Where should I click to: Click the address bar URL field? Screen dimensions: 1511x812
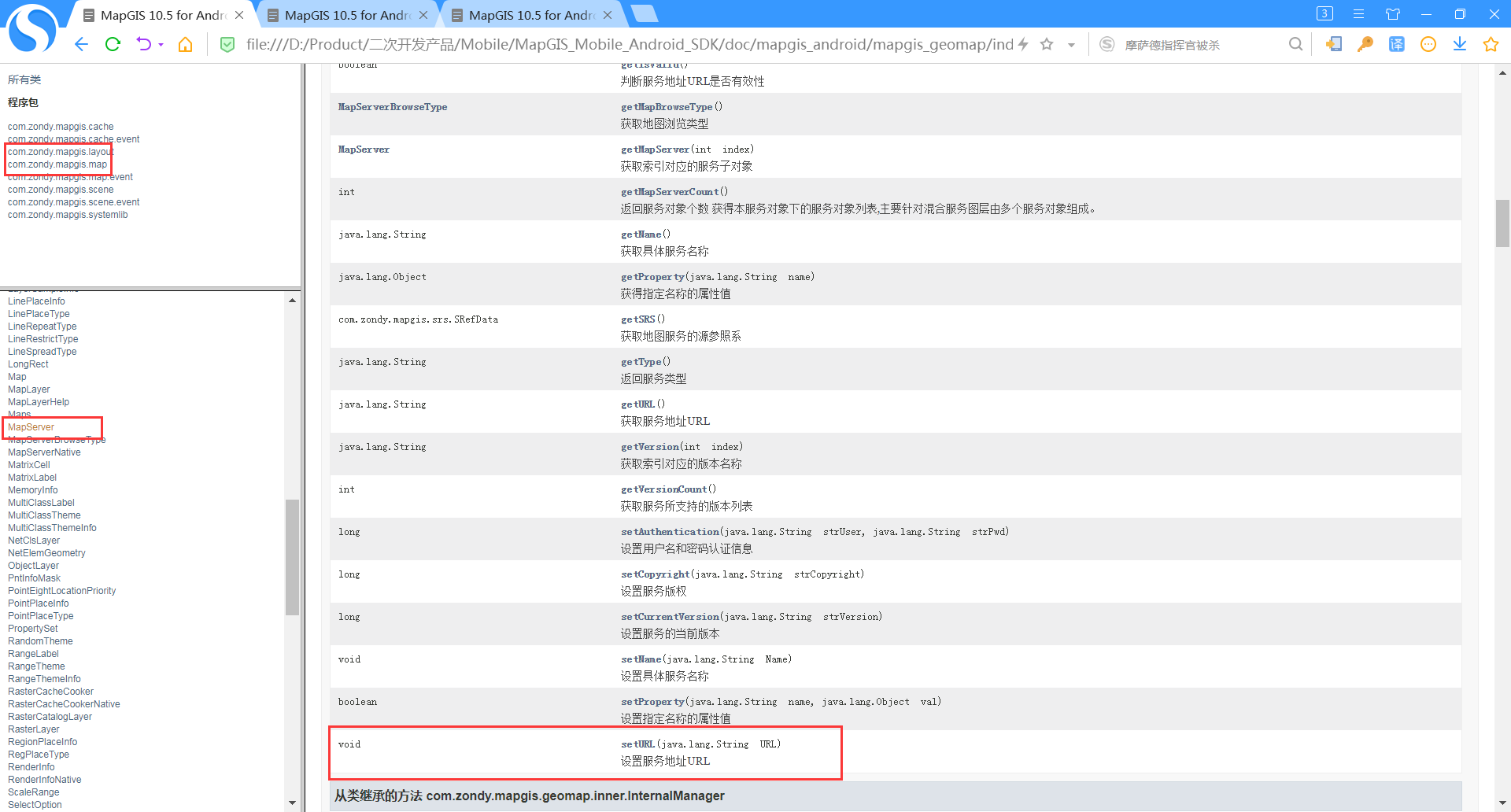pos(629,45)
